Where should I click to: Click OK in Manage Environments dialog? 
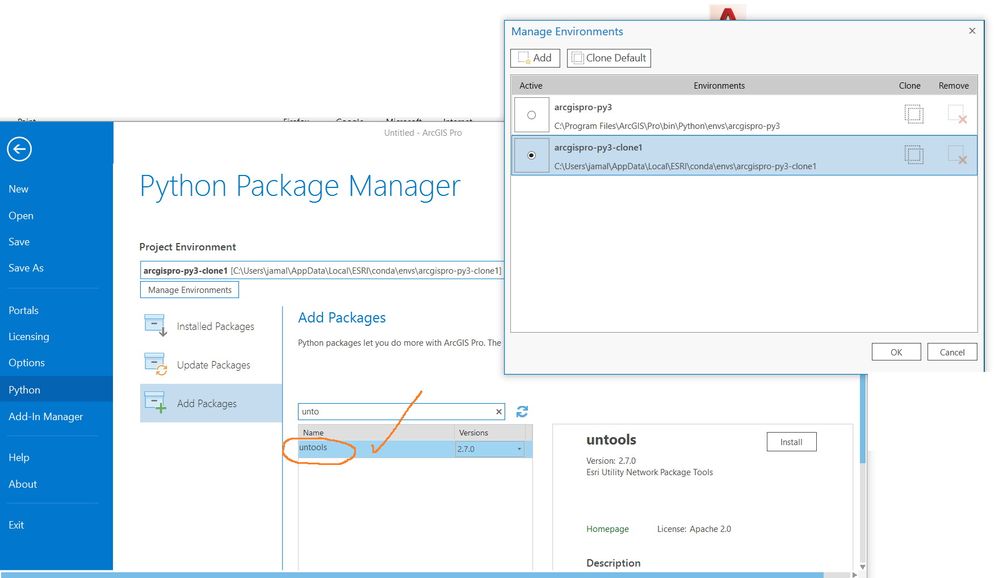[x=896, y=352]
